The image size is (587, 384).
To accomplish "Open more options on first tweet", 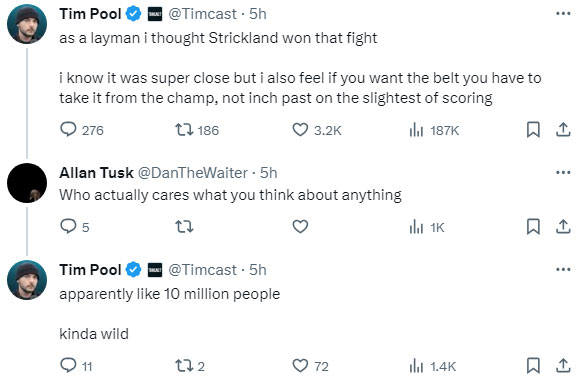I will [x=563, y=14].
